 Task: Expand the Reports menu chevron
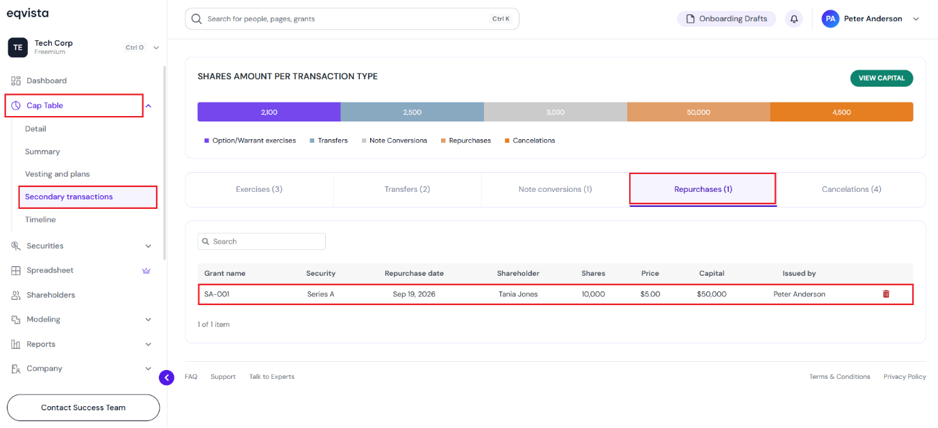pos(148,344)
